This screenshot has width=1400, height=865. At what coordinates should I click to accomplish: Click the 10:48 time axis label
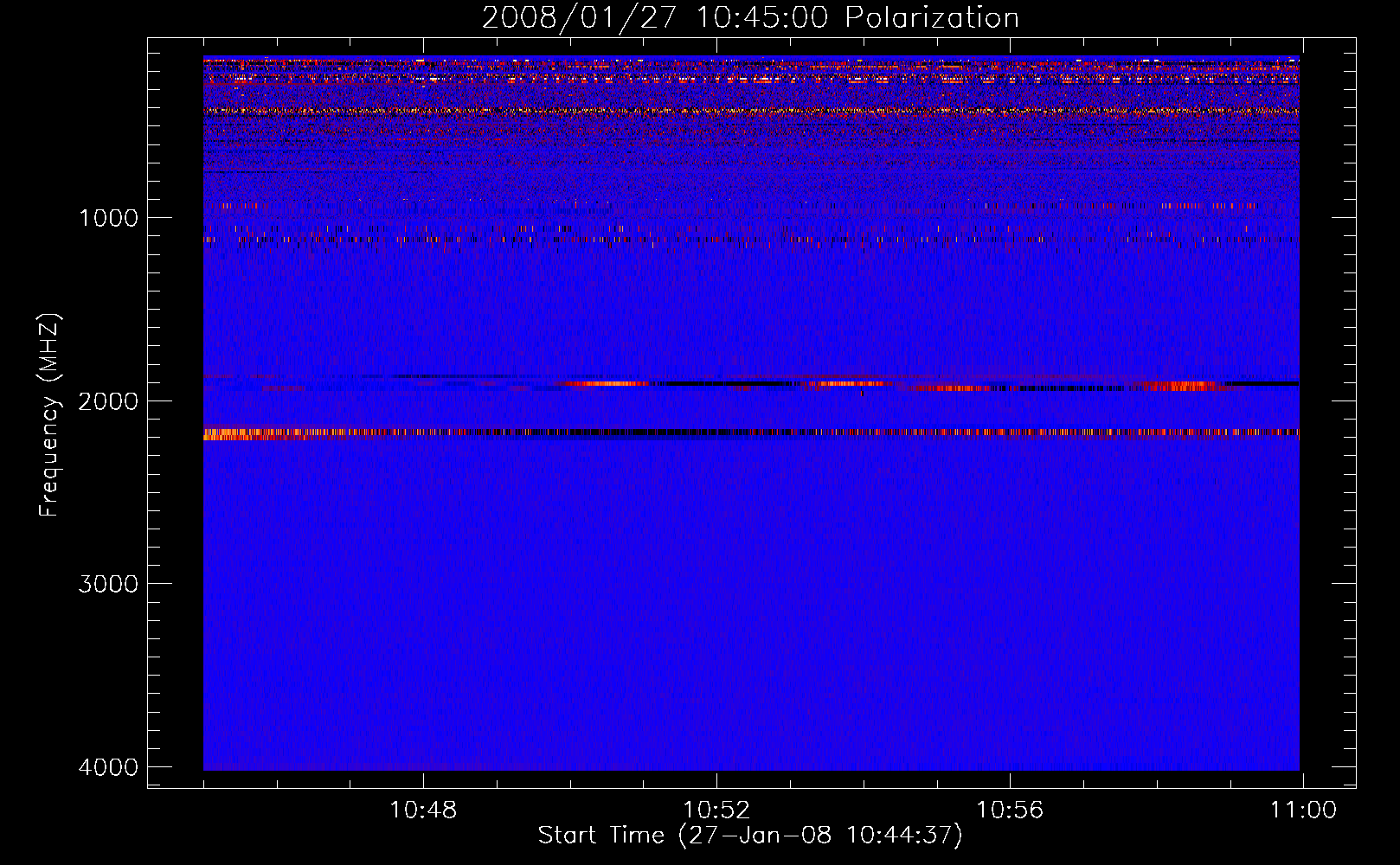tap(423, 811)
